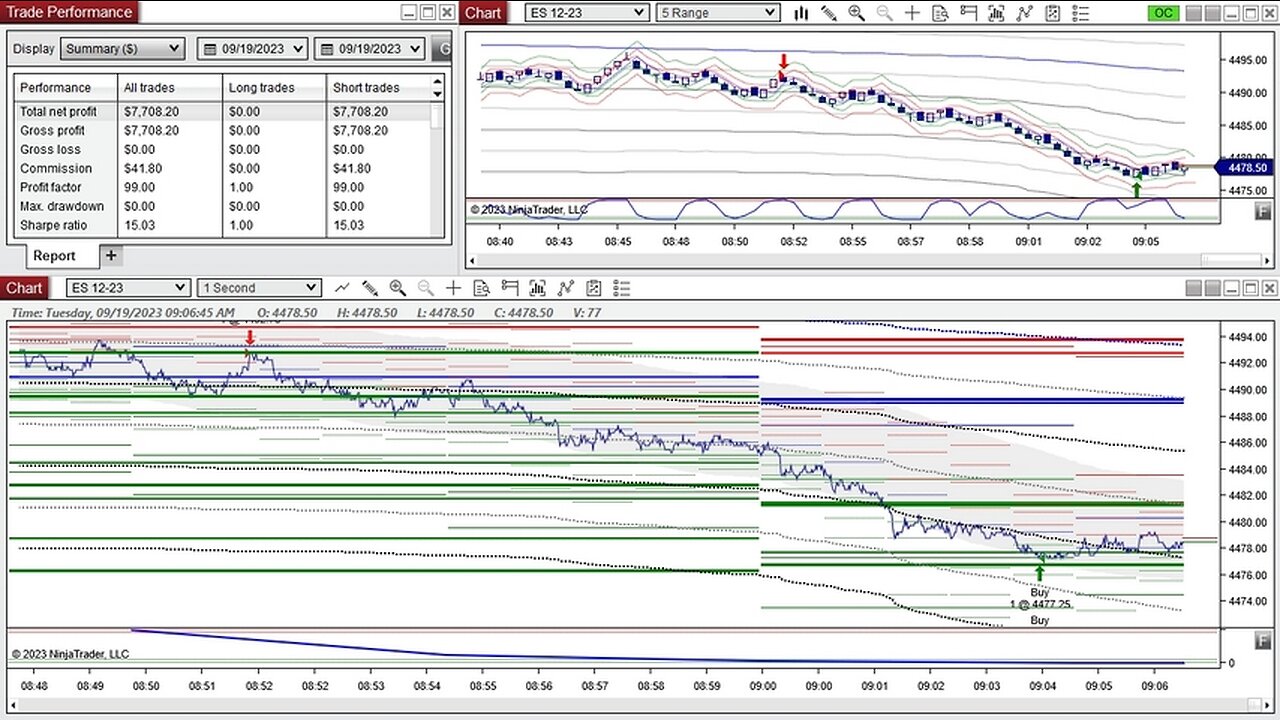This screenshot has width=1280, height=720.
Task: Open ES 12-23 instrument dropdown in bottom chart
Action: point(127,288)
